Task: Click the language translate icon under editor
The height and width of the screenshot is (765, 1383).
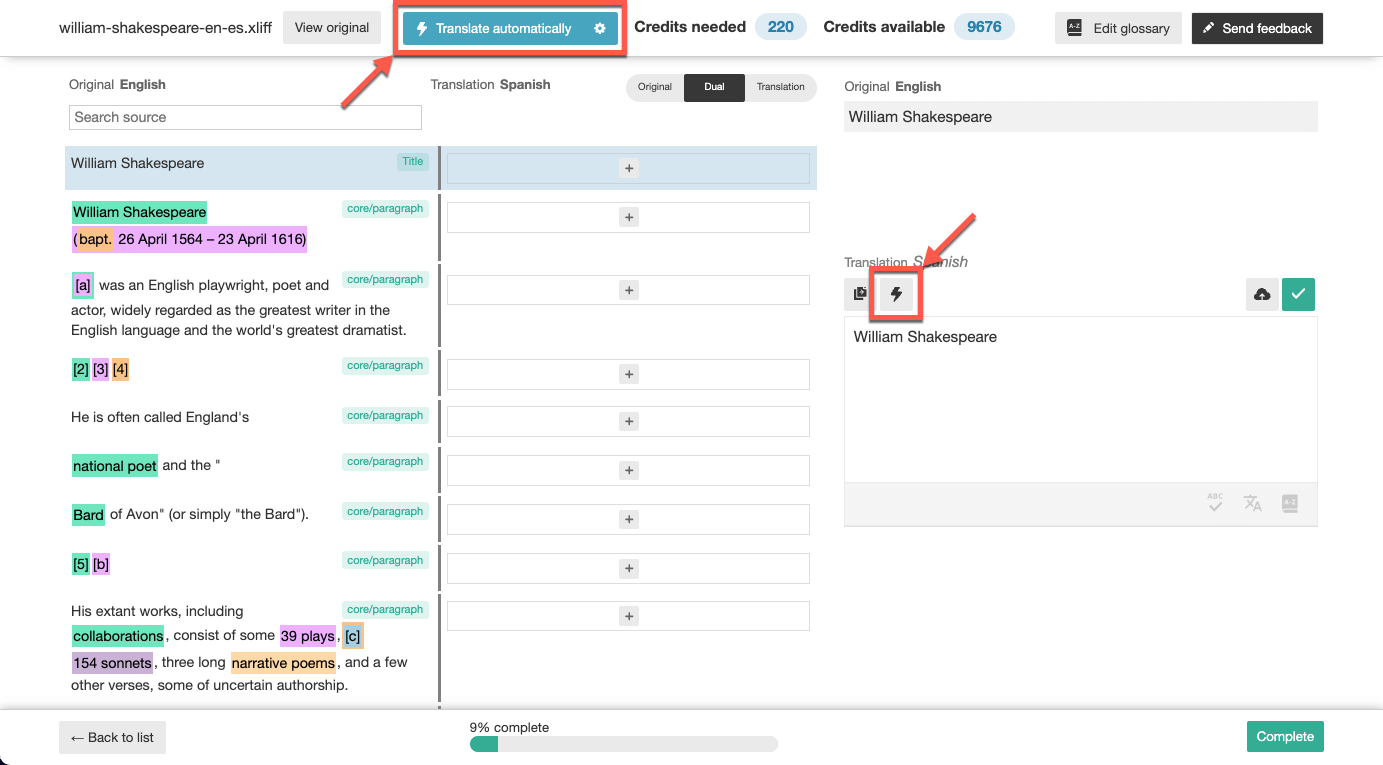Action: point(1252,503)
